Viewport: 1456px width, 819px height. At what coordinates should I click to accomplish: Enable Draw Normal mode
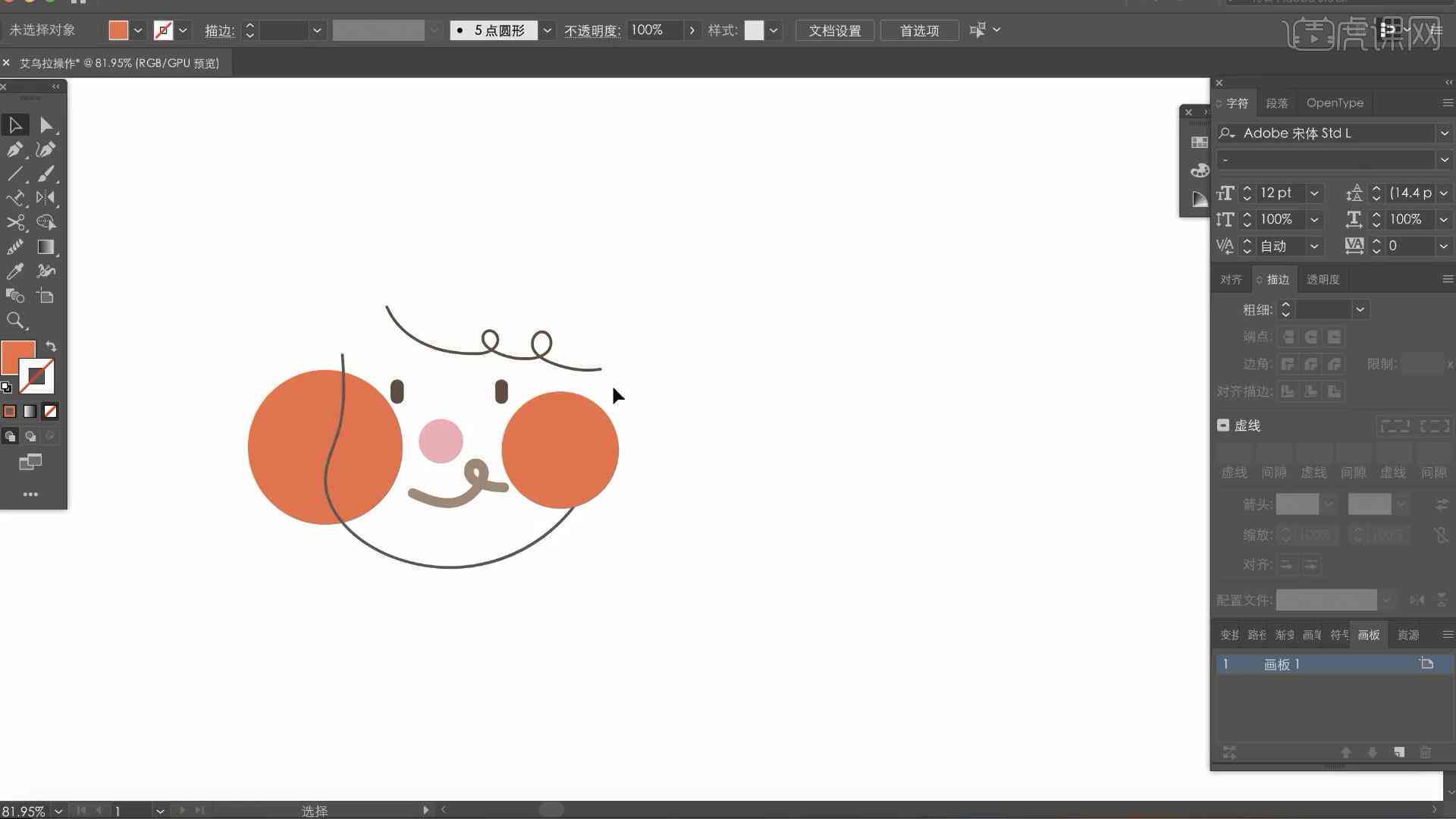pyautogui.click(x=10, y=436)
